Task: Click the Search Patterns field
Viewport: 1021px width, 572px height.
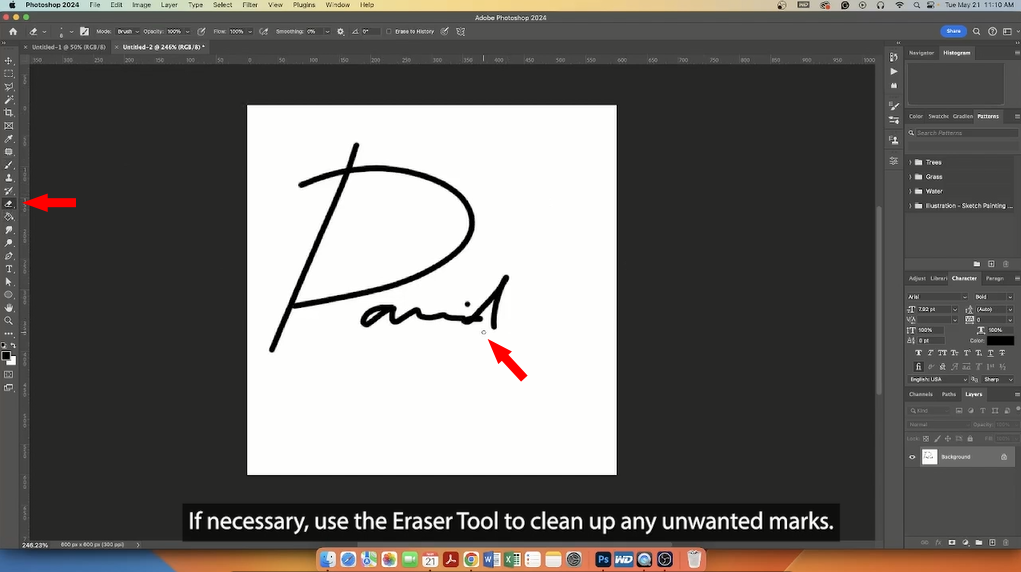Action: coord(965,133)
